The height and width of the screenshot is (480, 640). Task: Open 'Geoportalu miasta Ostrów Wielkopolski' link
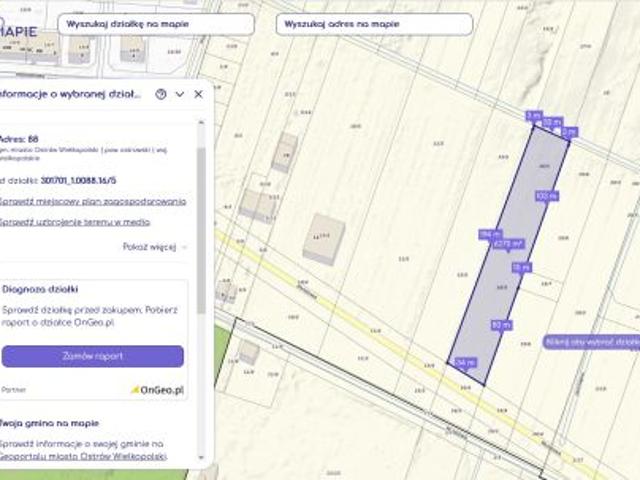83,456
